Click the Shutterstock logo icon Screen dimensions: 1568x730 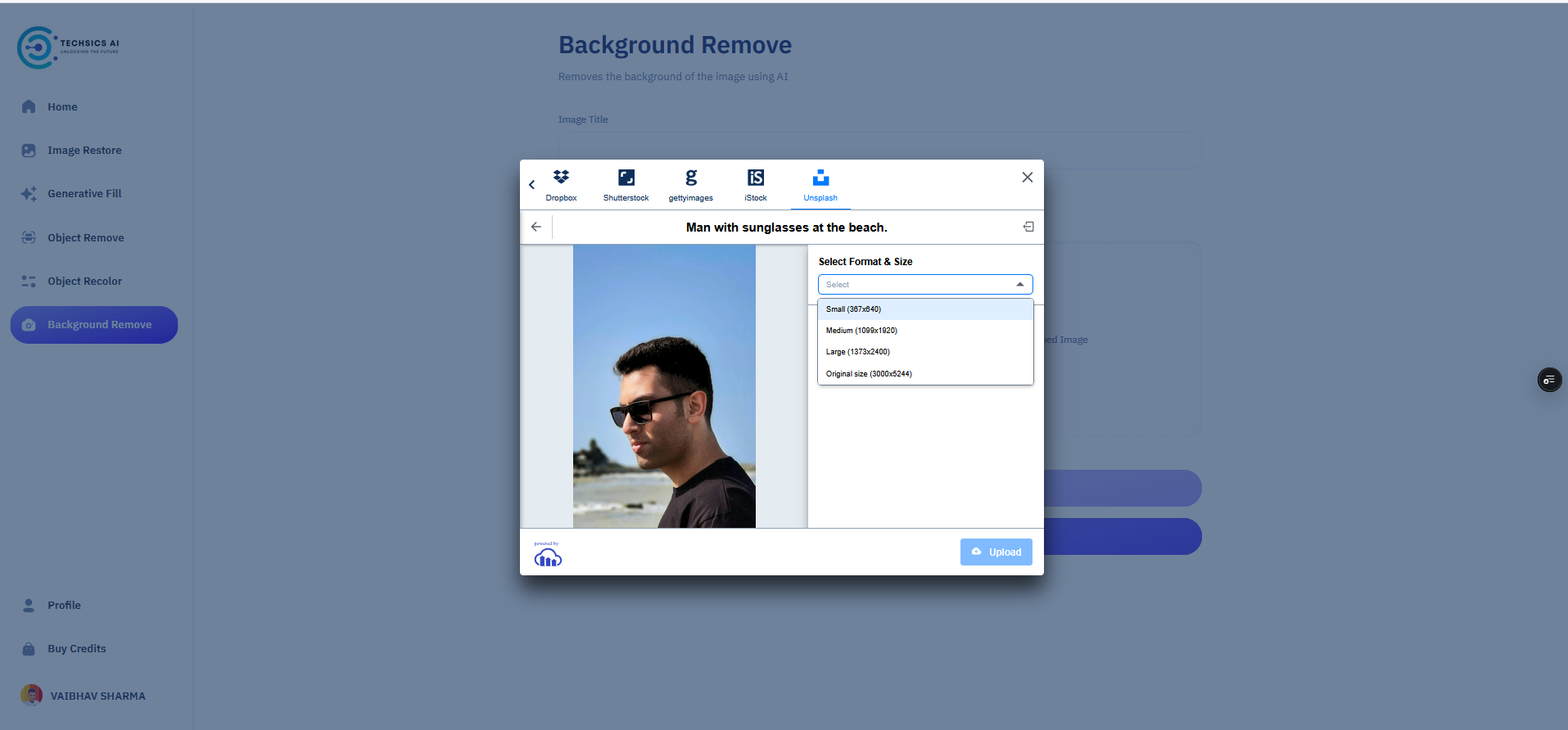[626, 178]
